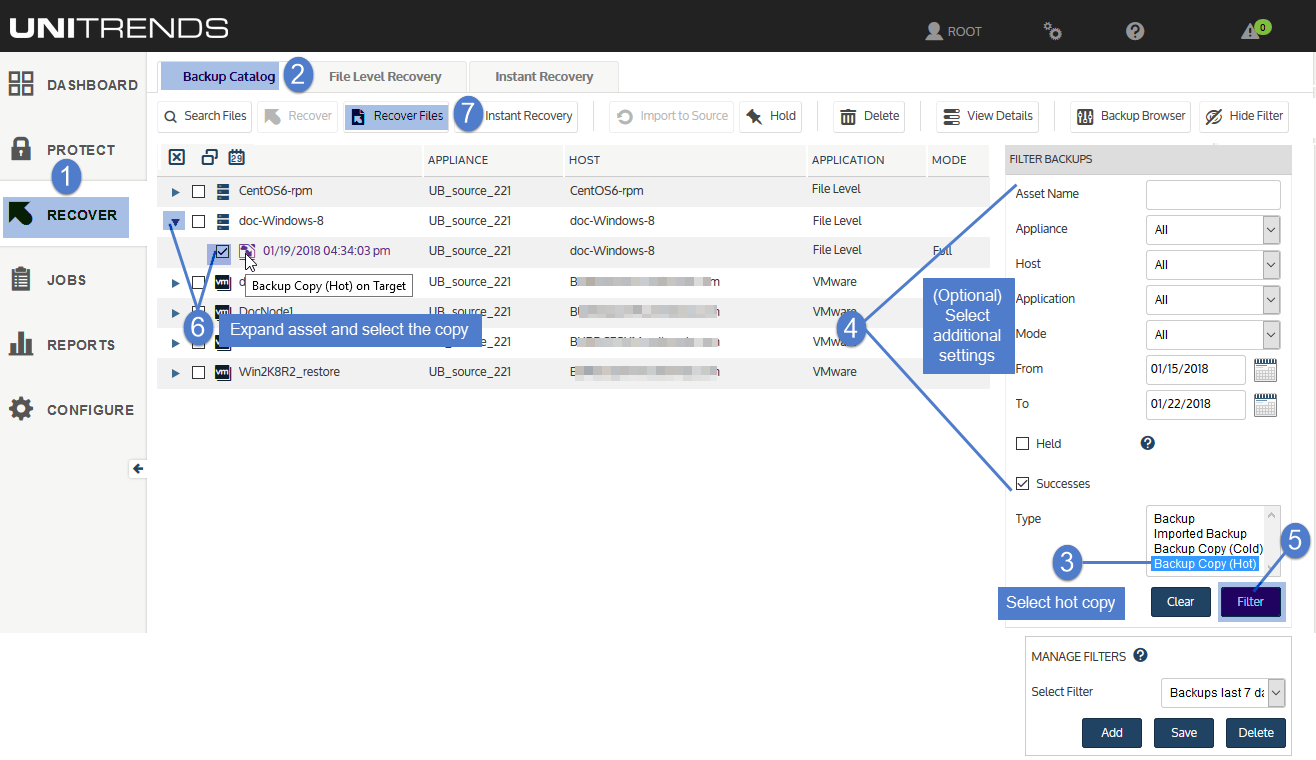The image size is (1316, 760).
Task: Click the Type list scrollbar
Action: pos(1272,541)
